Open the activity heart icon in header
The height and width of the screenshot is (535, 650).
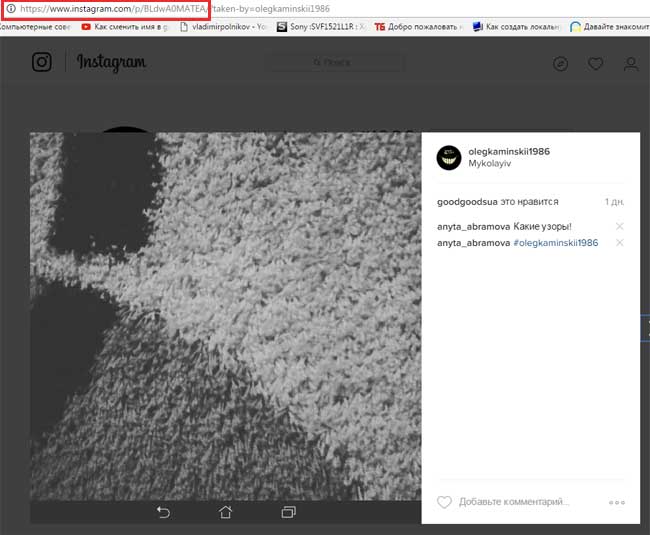[595, 64]
